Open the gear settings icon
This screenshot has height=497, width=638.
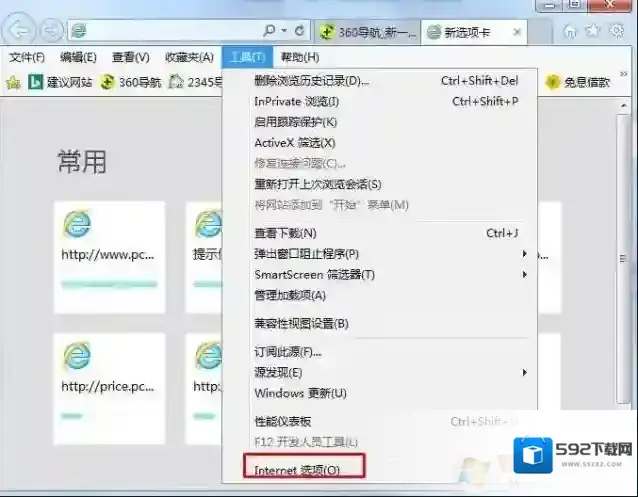617,31
